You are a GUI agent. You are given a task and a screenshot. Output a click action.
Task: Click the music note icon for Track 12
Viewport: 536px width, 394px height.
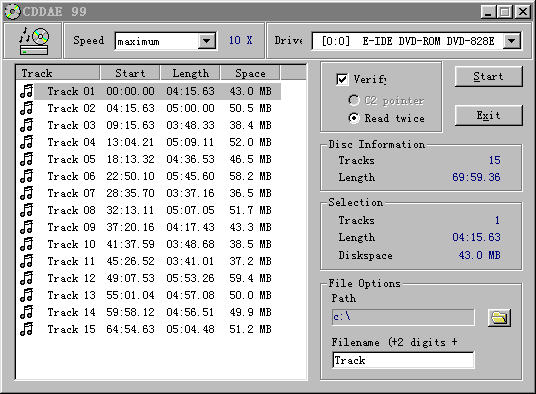point(27,278)
